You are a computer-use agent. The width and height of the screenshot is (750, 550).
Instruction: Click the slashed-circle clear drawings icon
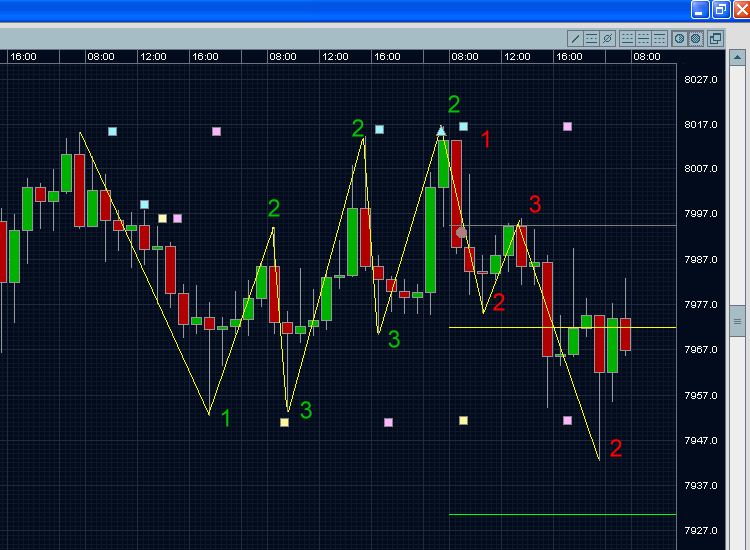click(607, 38)
